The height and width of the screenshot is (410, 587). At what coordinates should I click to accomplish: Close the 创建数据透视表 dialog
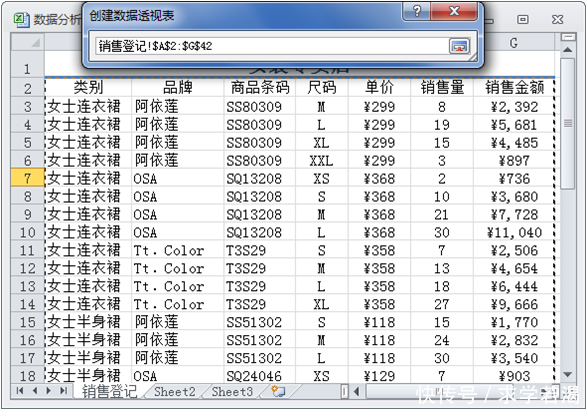pos(454,12)
